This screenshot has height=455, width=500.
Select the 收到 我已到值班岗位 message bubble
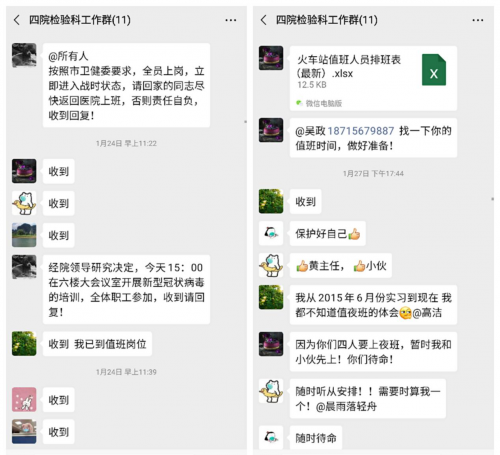tap(97, 344)
